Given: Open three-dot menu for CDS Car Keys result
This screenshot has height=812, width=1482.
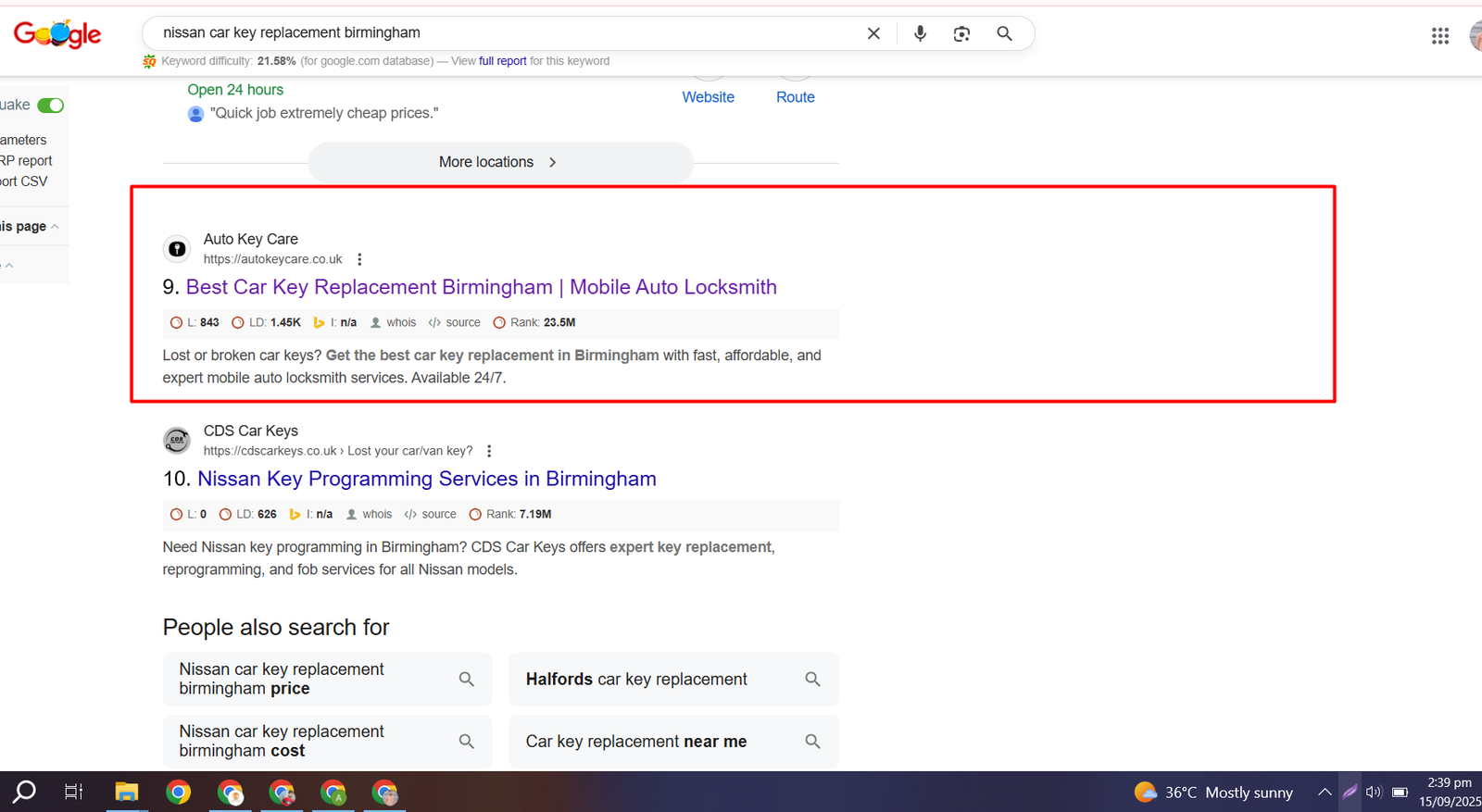Looking at the screenshot, I should tap(489, 451).
